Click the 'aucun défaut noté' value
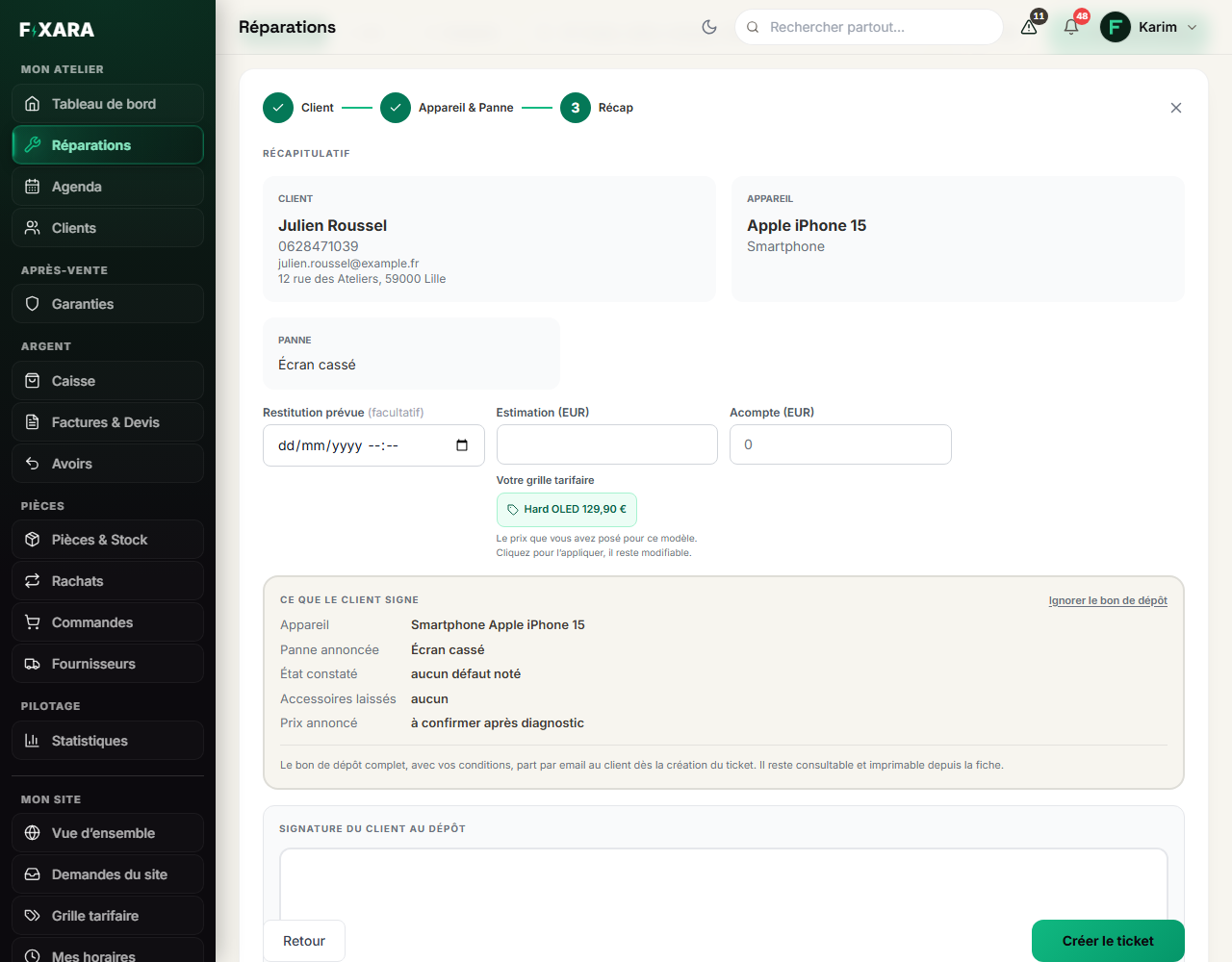1232x962 pixels. pos(466,674)
